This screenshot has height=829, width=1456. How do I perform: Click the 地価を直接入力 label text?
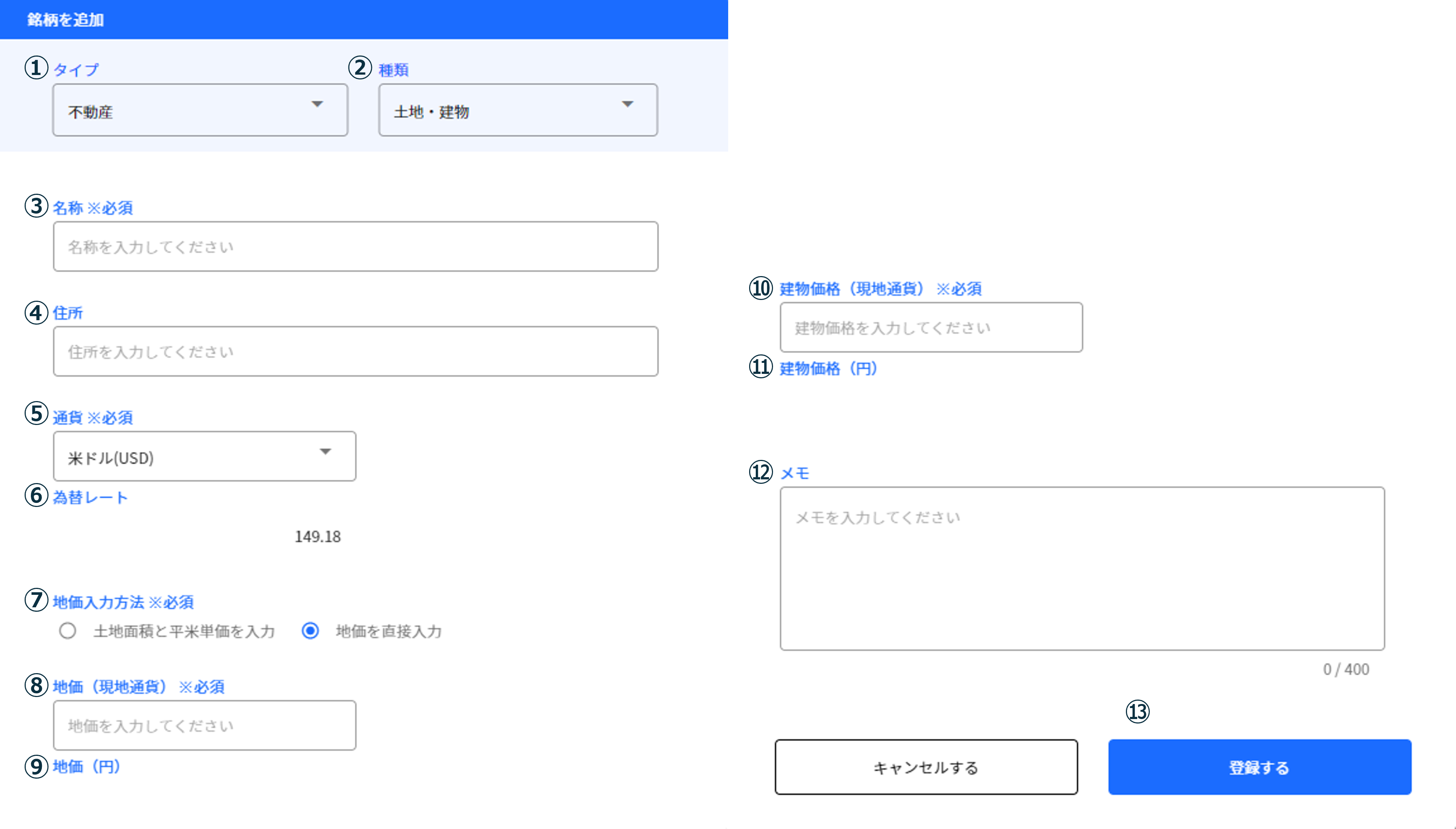389,632
